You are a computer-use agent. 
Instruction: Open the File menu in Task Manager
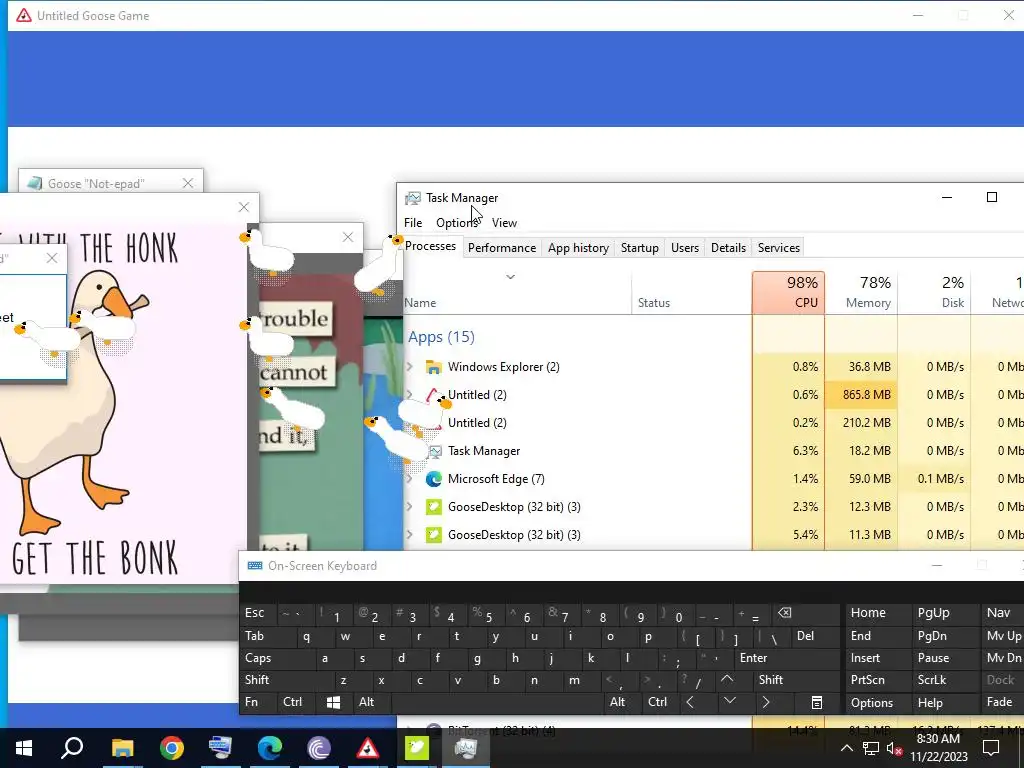click(x=413, y=223)
